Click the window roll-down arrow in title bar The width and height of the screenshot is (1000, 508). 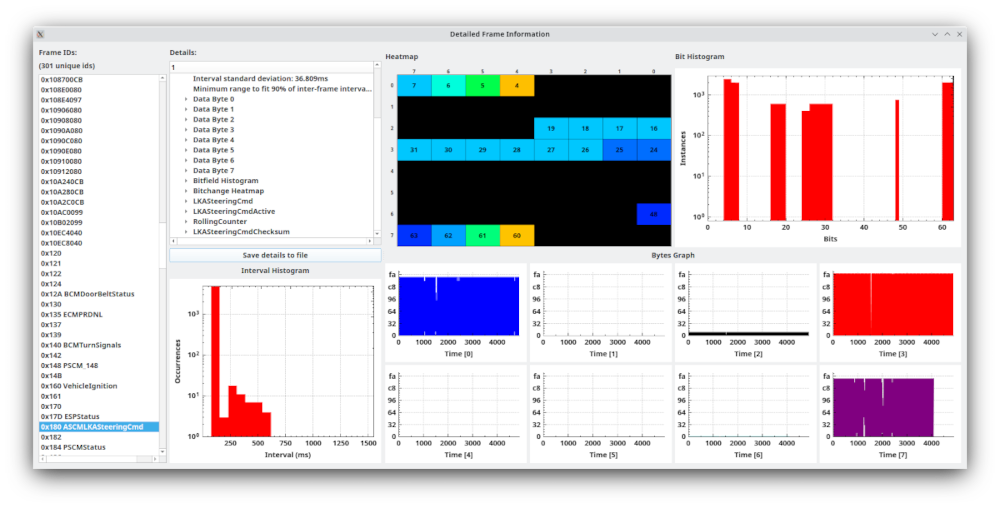coord(935,34)
